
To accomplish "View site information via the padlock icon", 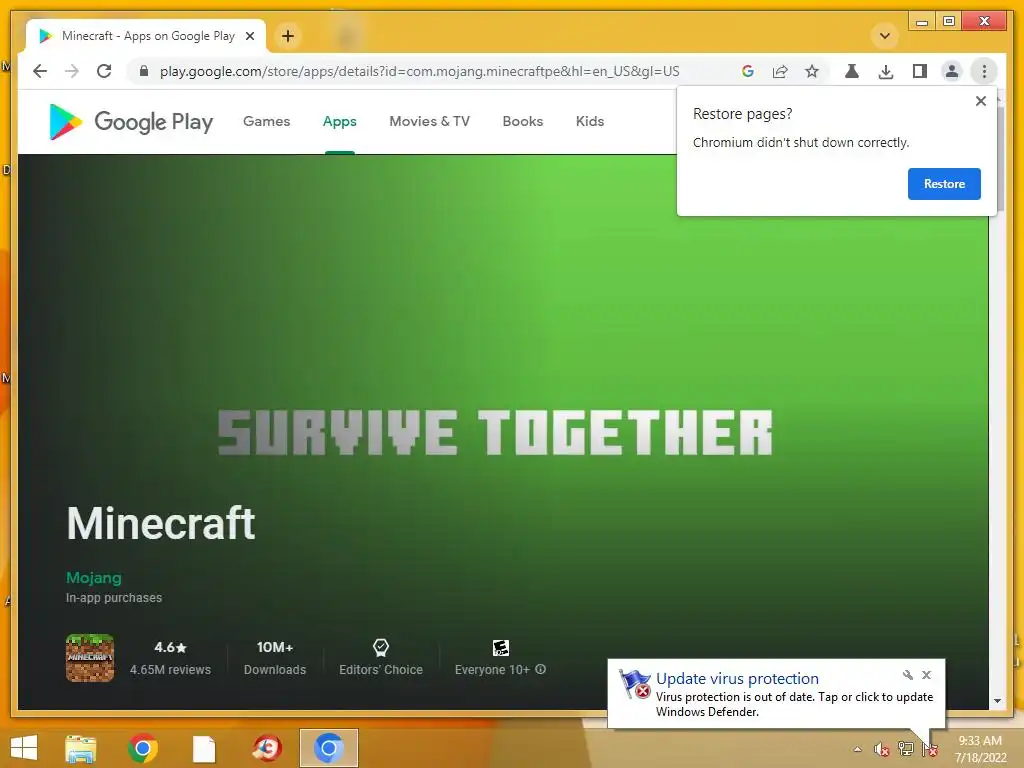I will pos(144,71).
